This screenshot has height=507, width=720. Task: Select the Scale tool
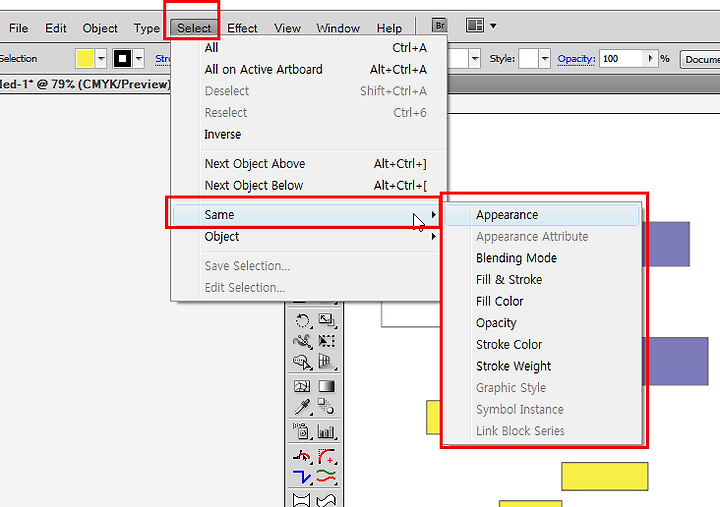[x=326, y=320]
